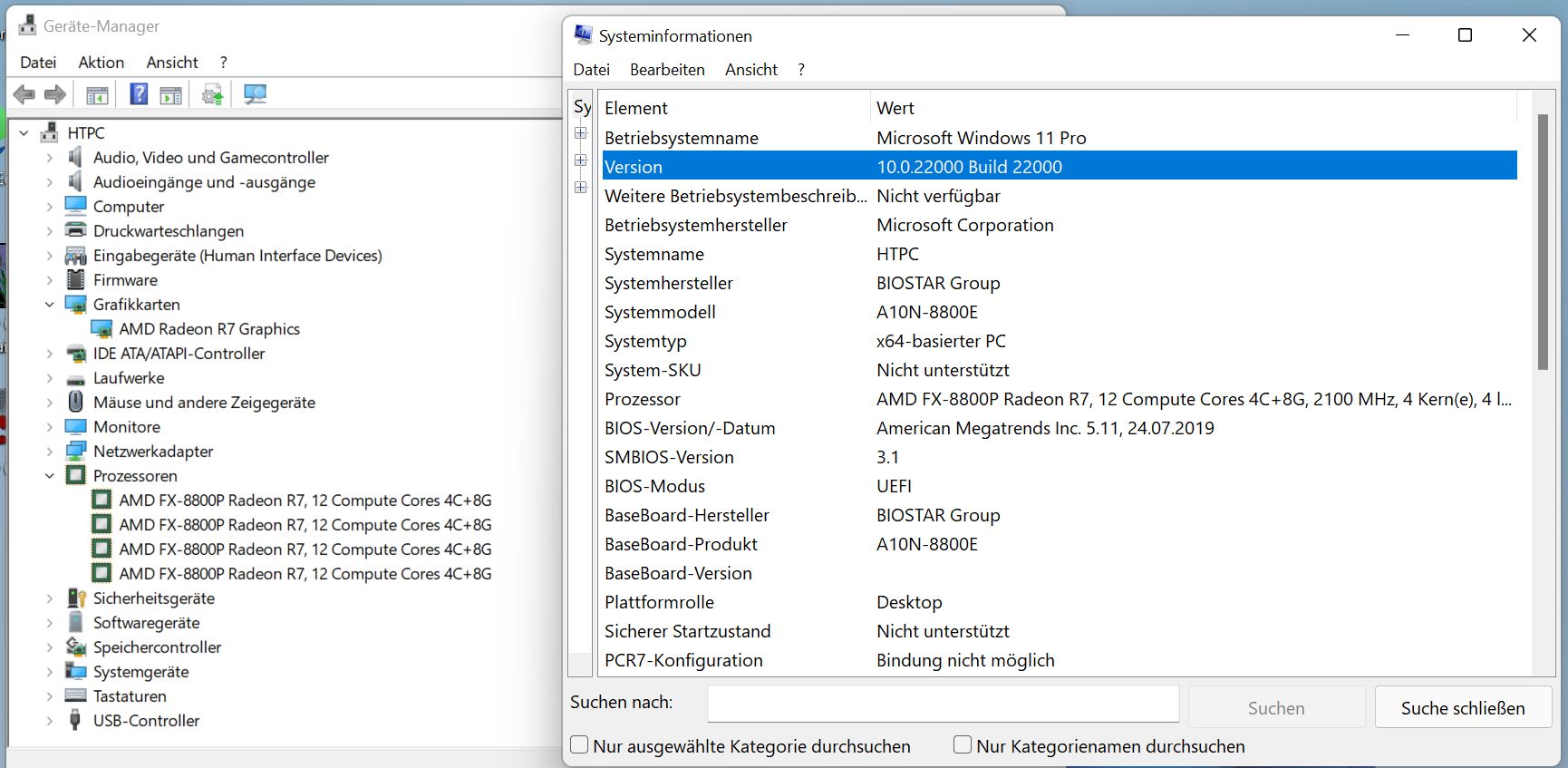Click the Laufwerke drive icon

point(76,379)
